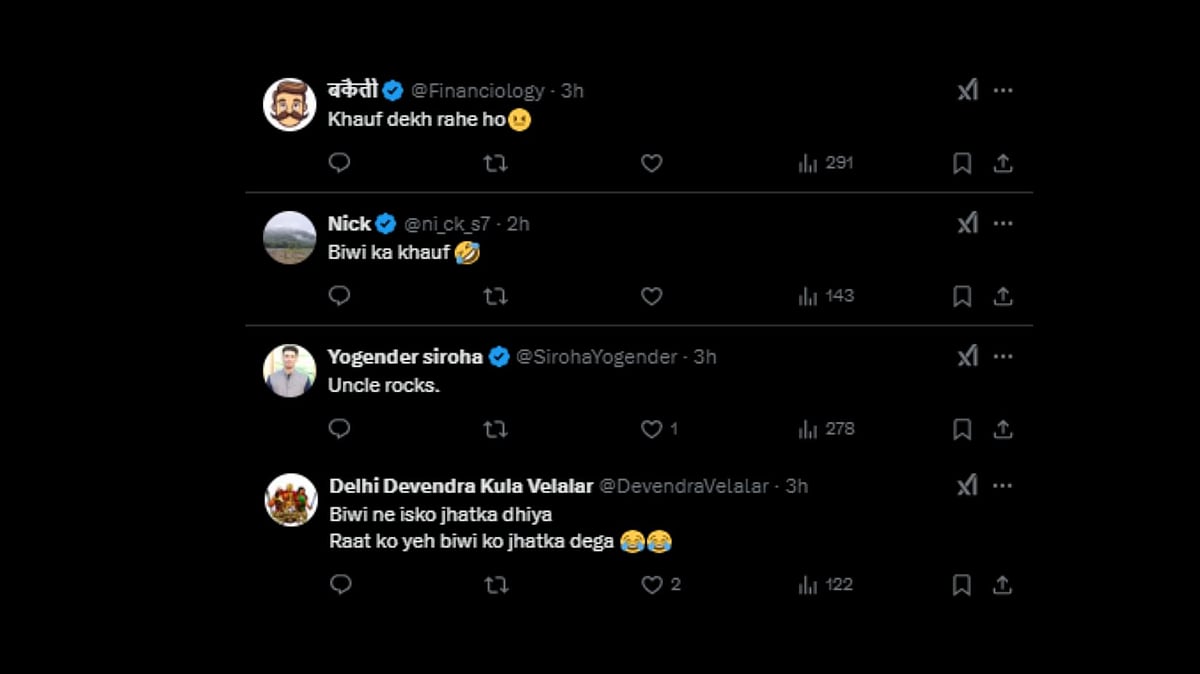Screen dimensions: 1200x674
Task: Open more options menu on Nick's tweet
Action: pos(1003,223)
